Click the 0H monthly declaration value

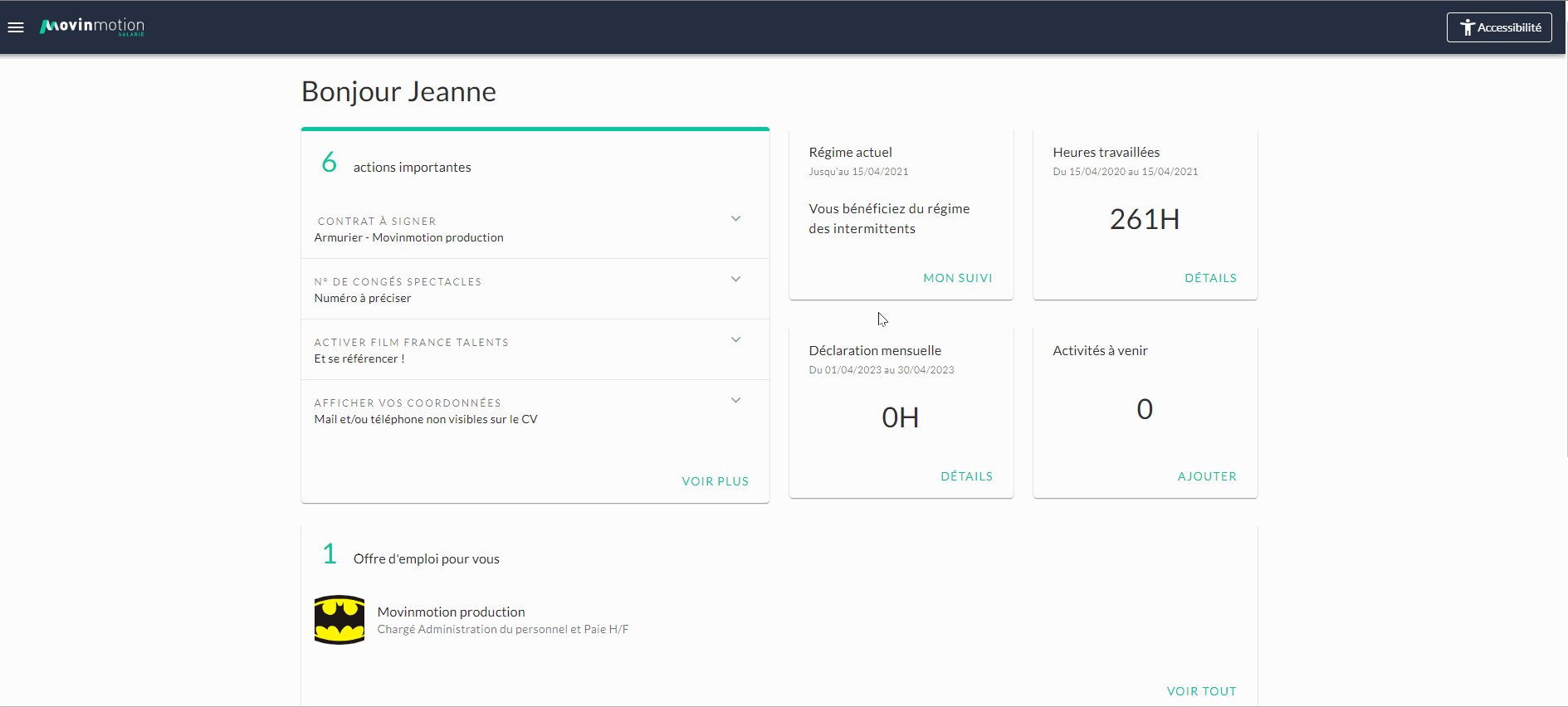point(901,417)
